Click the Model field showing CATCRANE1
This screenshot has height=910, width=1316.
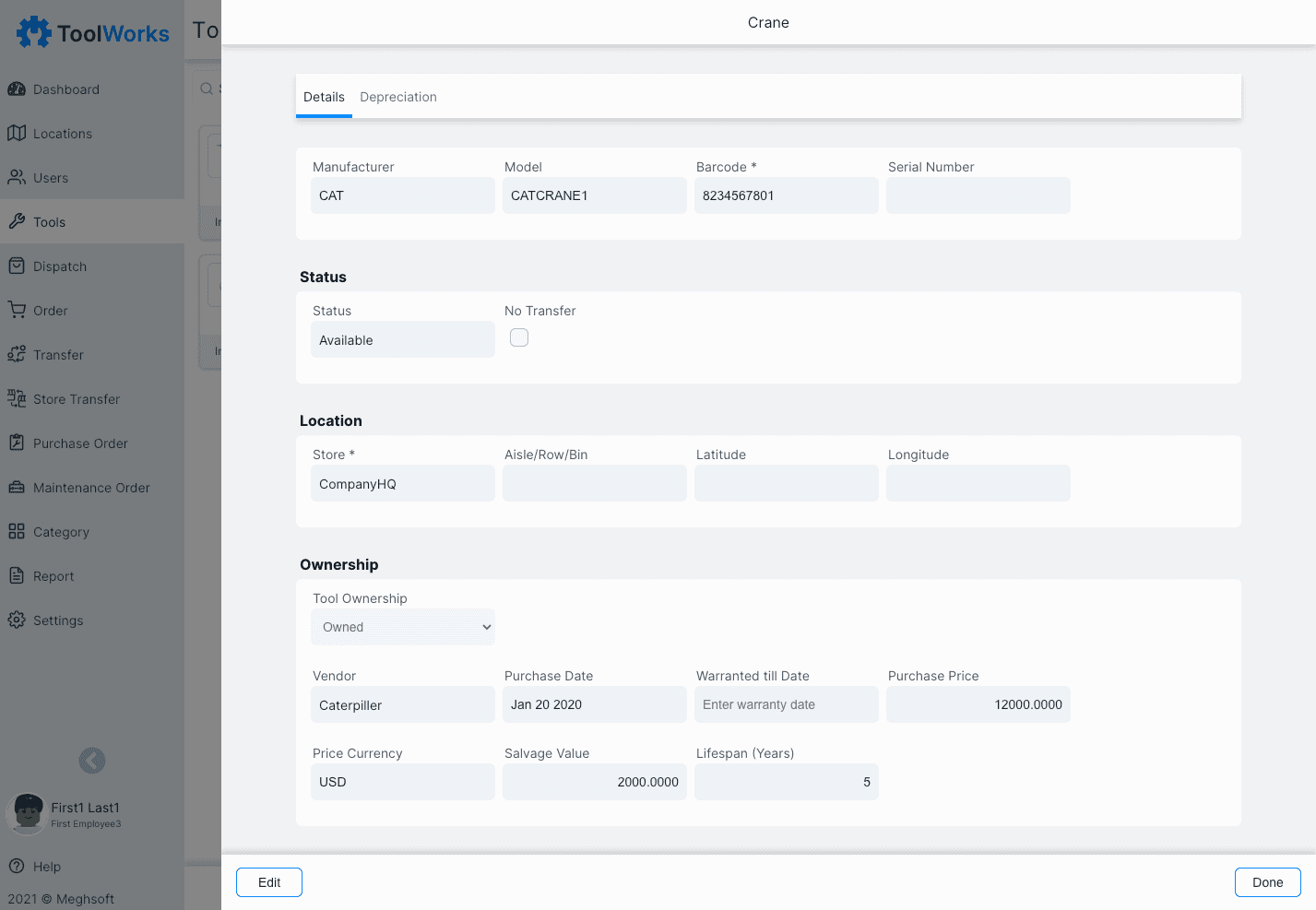point(595,195)
